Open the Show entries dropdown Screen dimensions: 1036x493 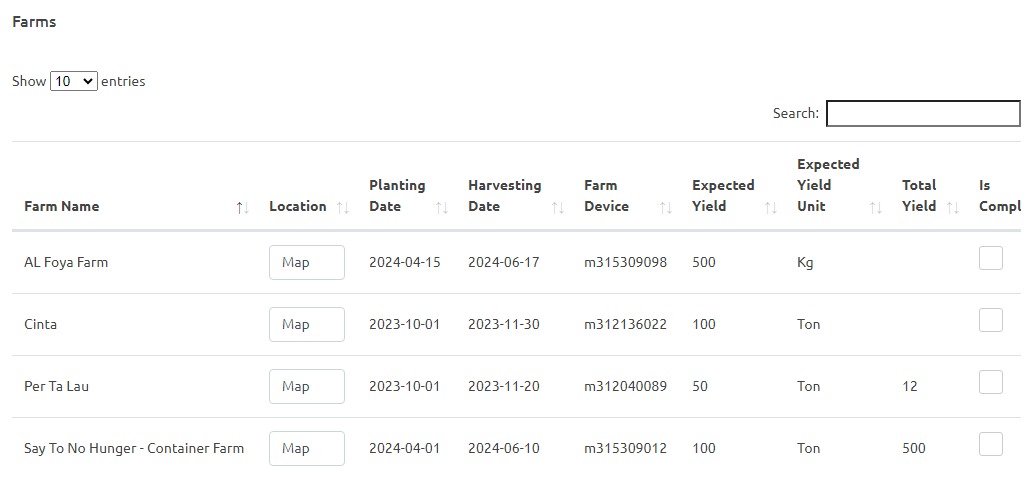74,82
